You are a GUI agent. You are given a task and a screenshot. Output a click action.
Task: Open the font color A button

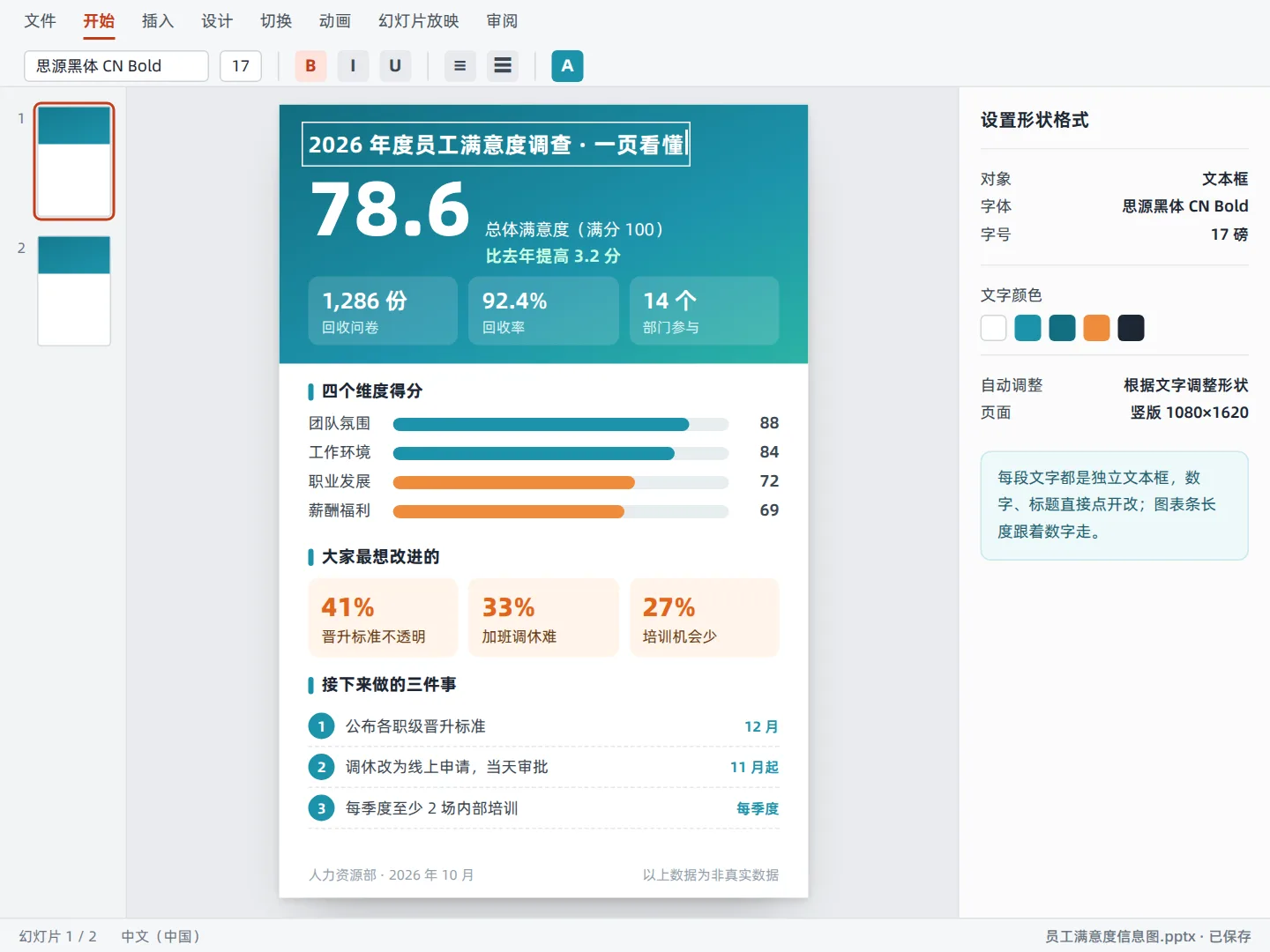pos(567,66)
